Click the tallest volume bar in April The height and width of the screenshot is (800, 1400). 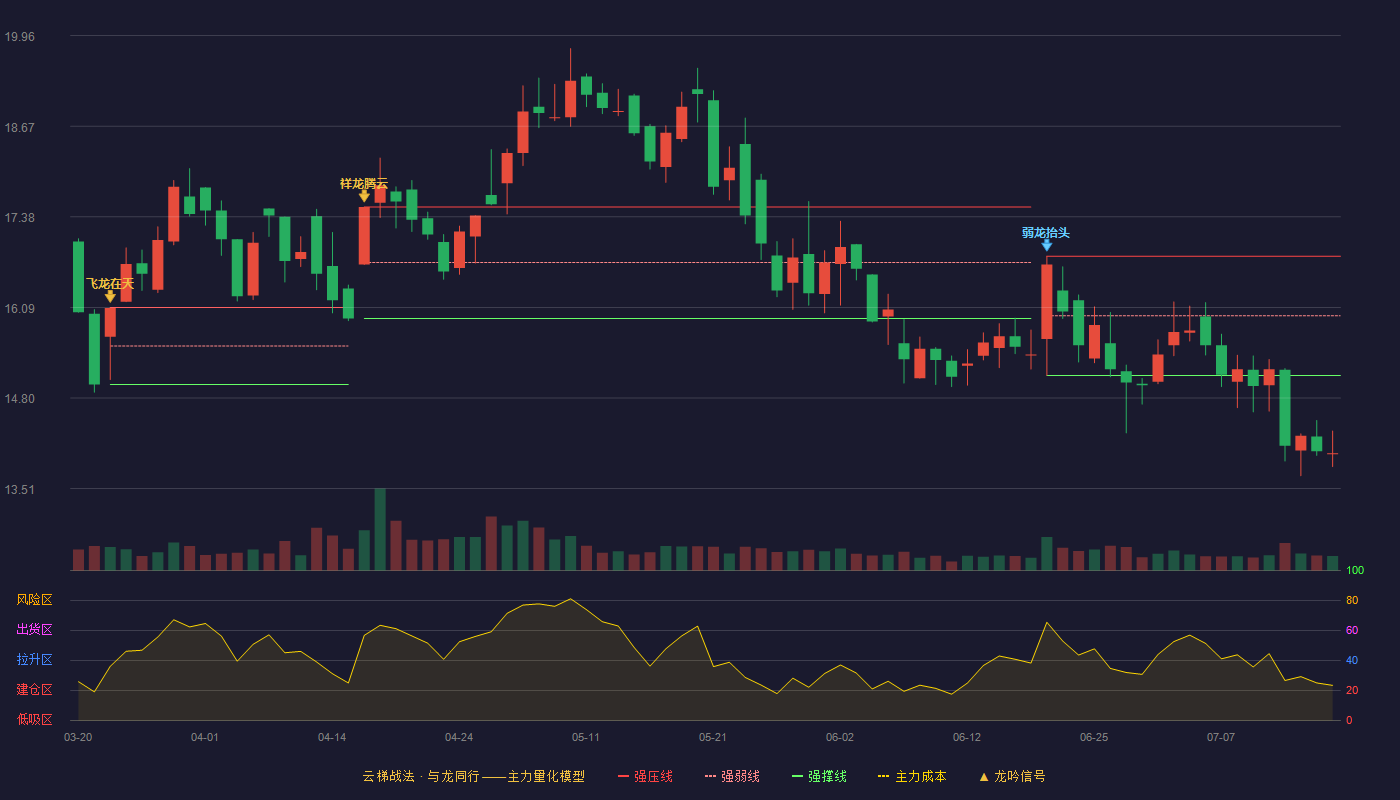coord(380,529)
